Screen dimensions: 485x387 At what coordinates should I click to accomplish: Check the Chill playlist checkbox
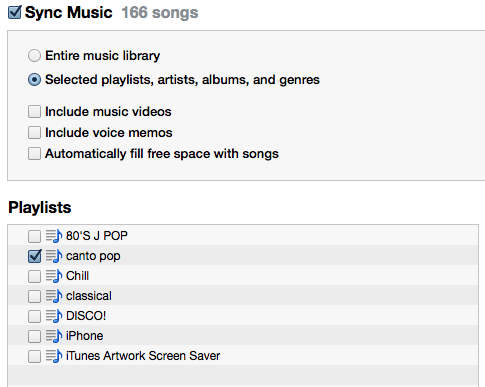click(x=34, y=276)
